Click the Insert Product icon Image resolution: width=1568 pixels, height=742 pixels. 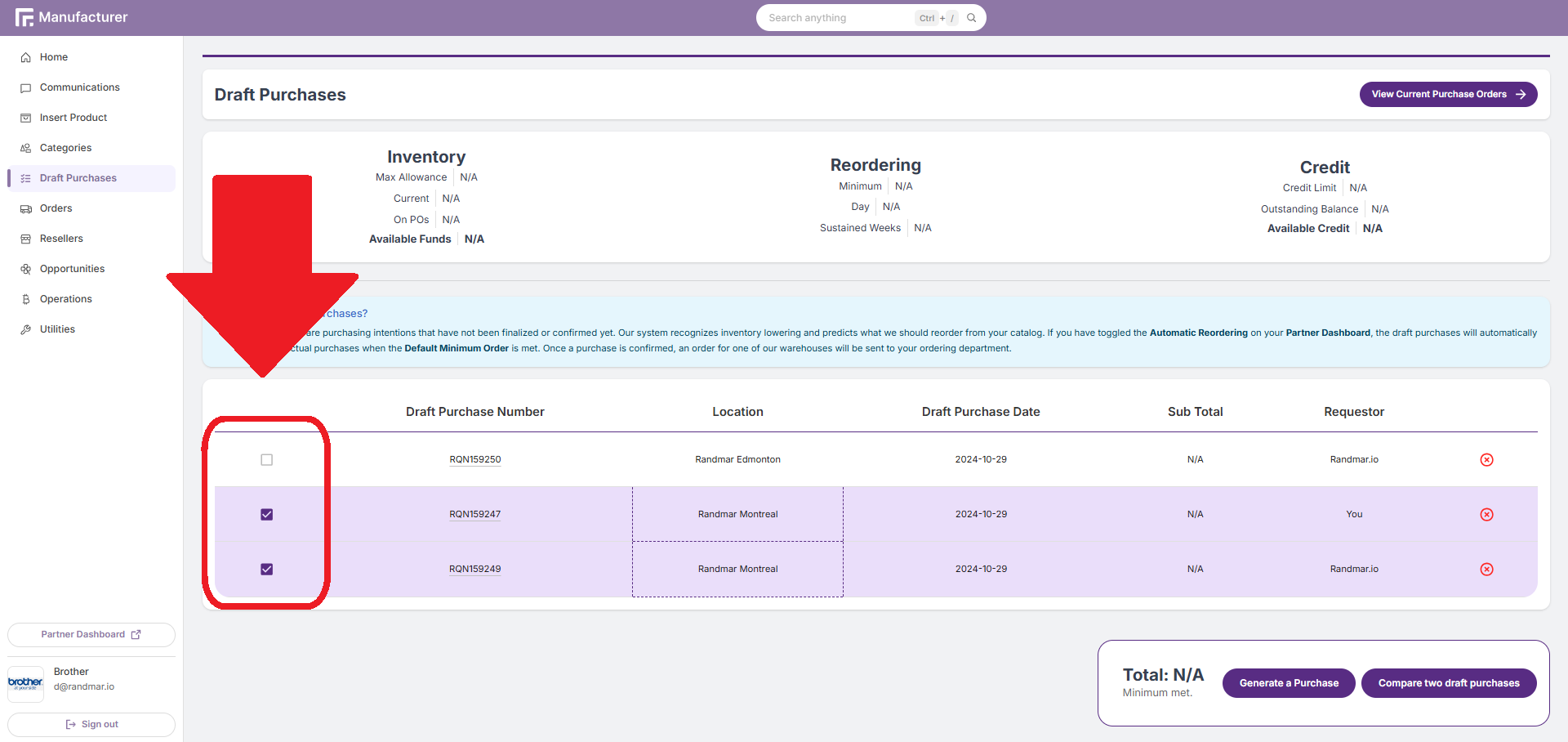tap(25, 118)
